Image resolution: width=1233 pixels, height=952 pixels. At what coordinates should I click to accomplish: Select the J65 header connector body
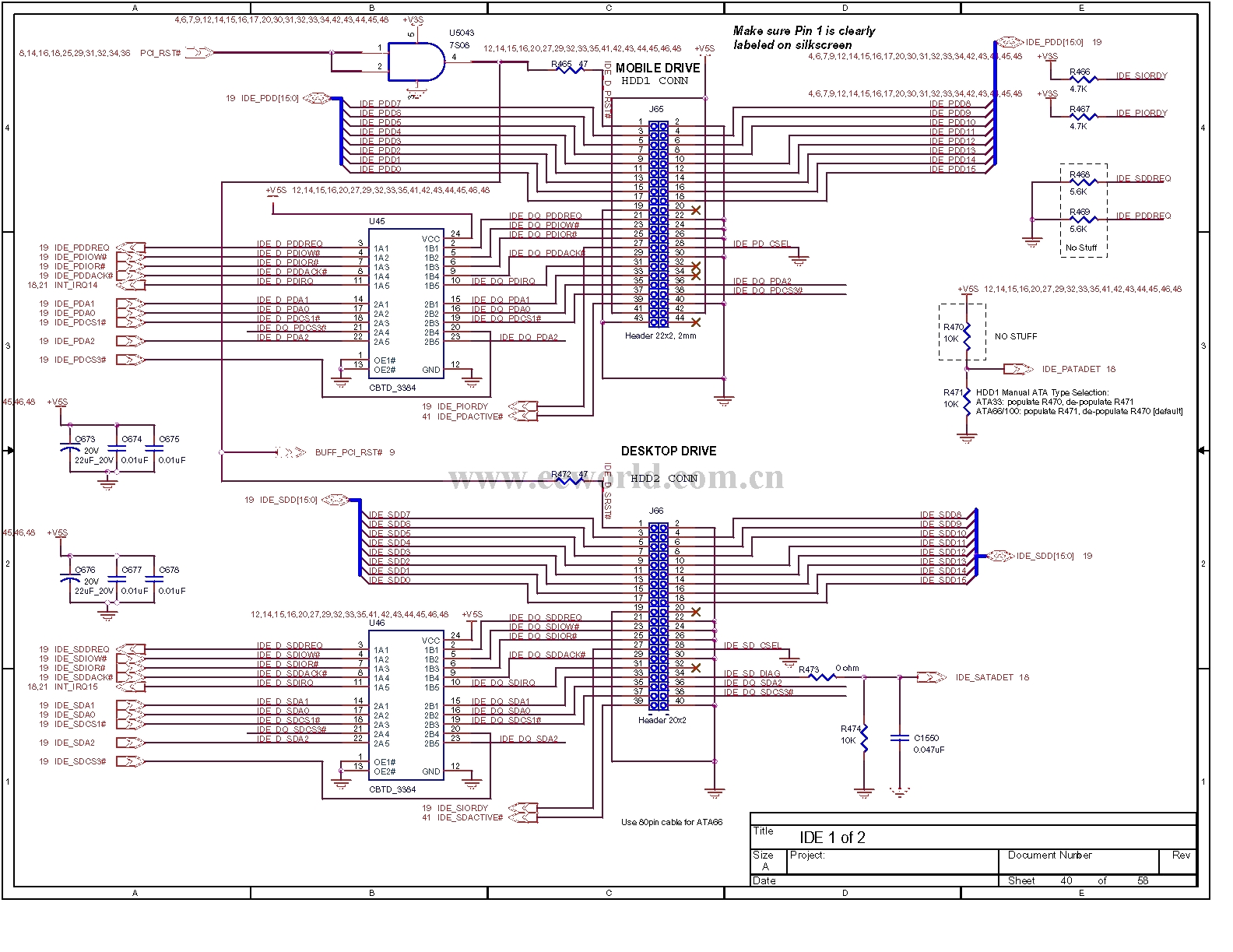[x=659, y=223]
